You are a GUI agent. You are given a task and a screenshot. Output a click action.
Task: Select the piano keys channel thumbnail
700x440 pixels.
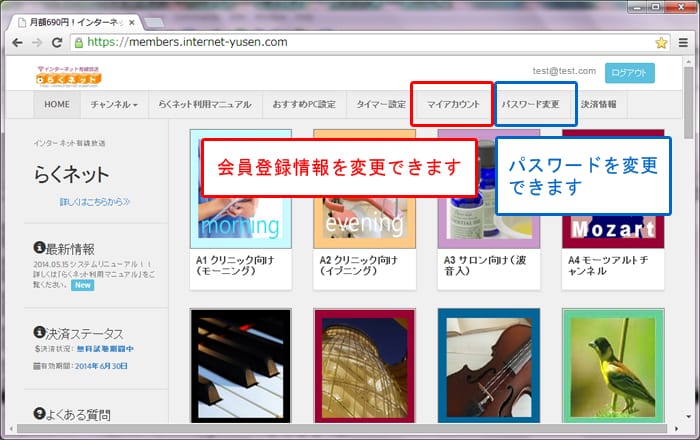(241, 365)
